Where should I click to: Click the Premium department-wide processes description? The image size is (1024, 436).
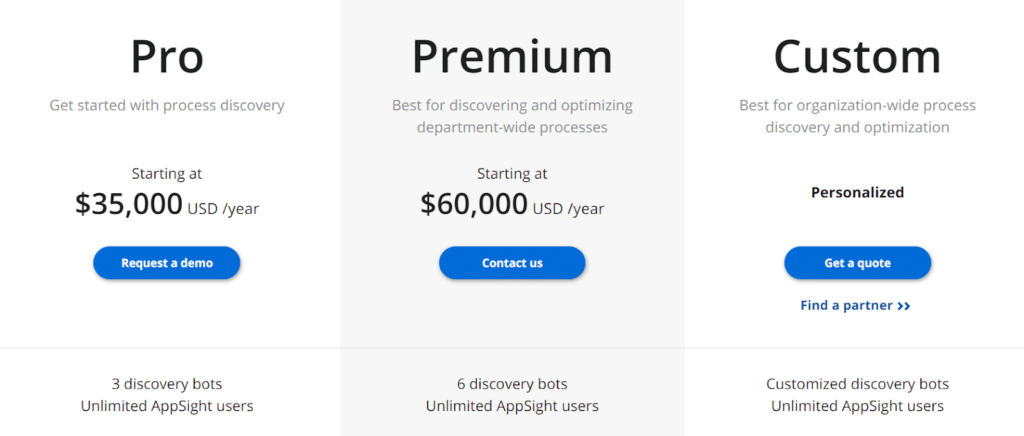pos(512,116)
